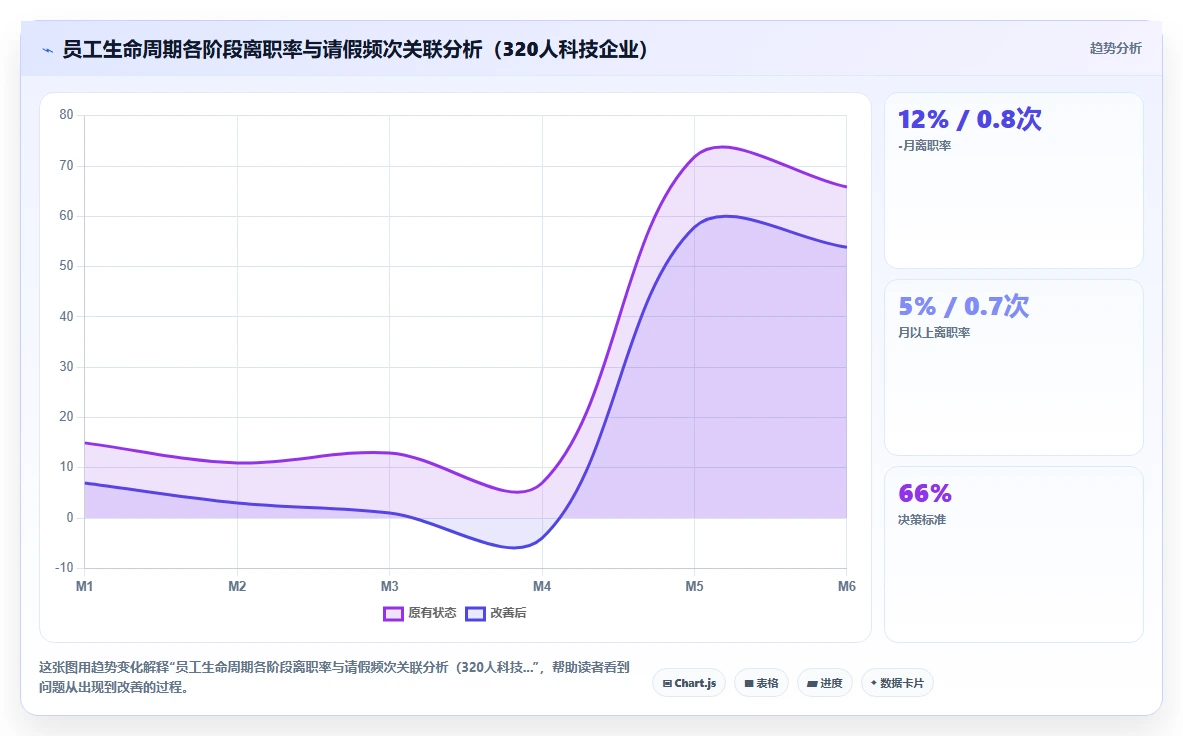Viewport: 1183px width, 736px height.
Task: Select the 数据卡片 tag
Action: [x=897, y=683]
